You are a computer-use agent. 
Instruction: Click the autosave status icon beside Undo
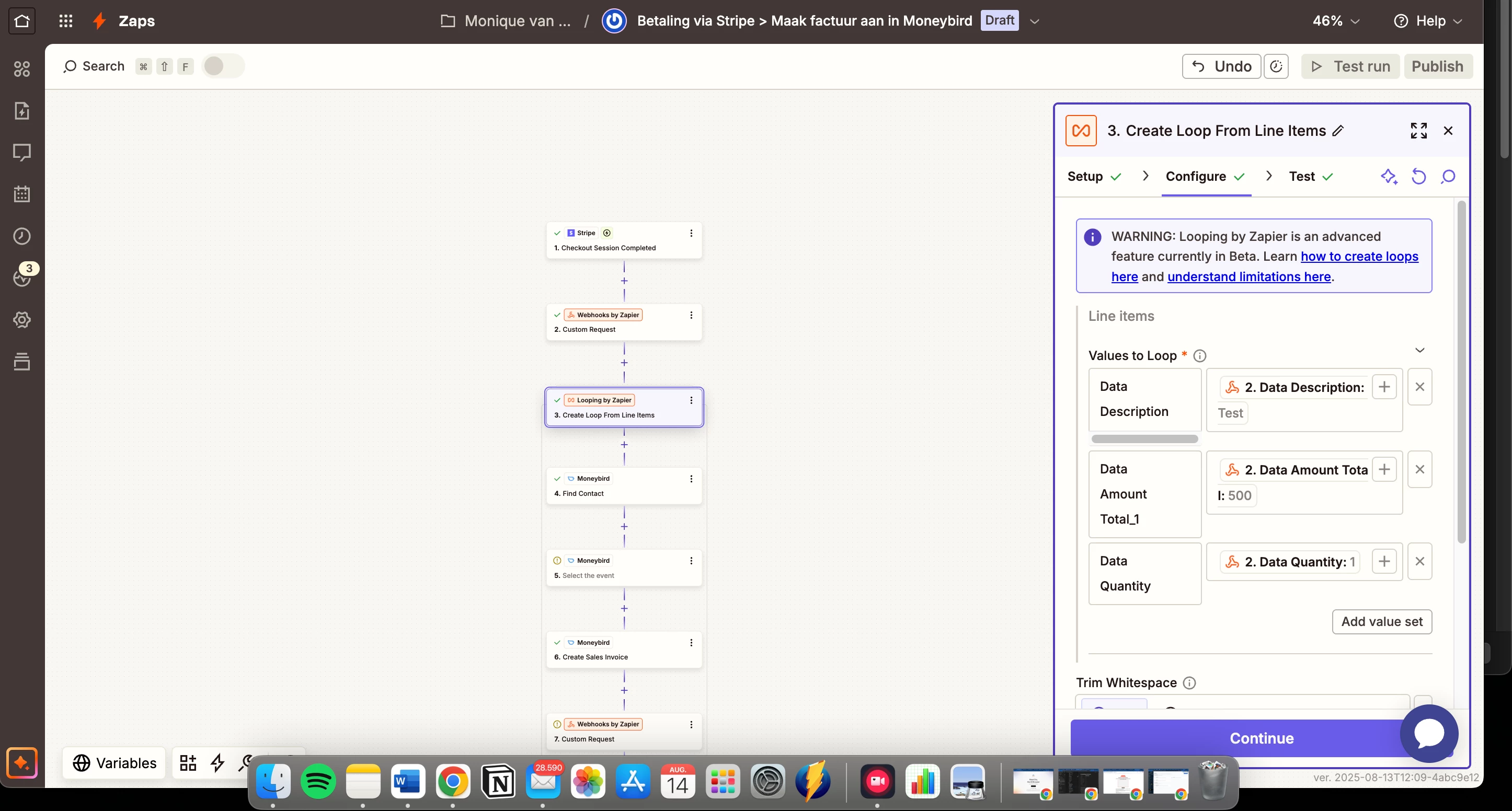tap(1276, 66)
